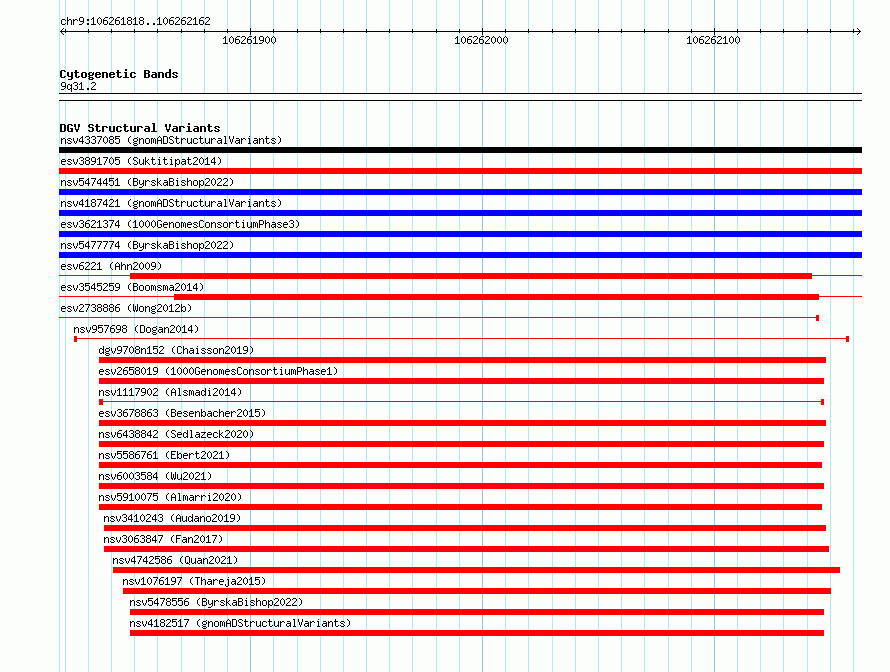The image size is (890, 672).
Task: Open esv3891705 (Suktitipat2014) variant label
Action: (141, 161)
